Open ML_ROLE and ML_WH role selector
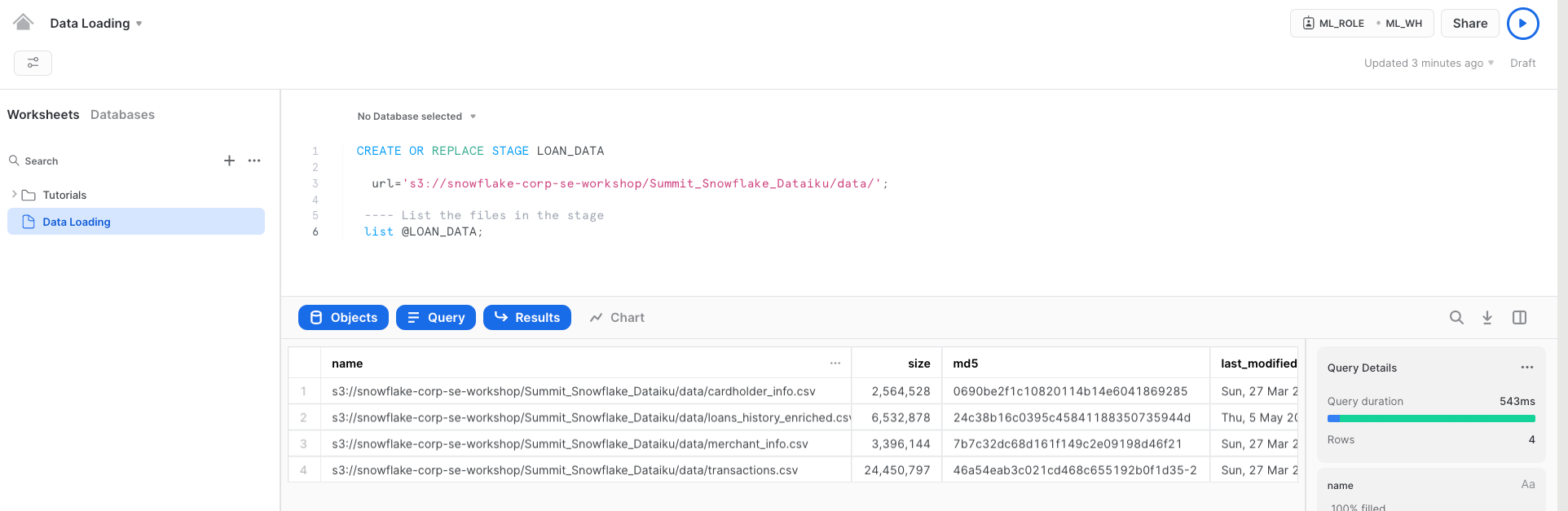 tap(1361, 24)
